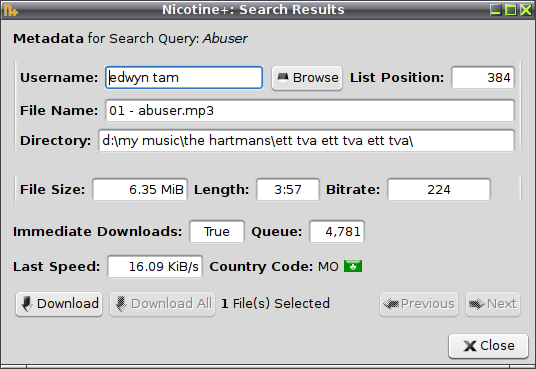Click the File Size field 6.35 MiB
This screenshot has height=369, width=536.
click(x=140, y=189)
